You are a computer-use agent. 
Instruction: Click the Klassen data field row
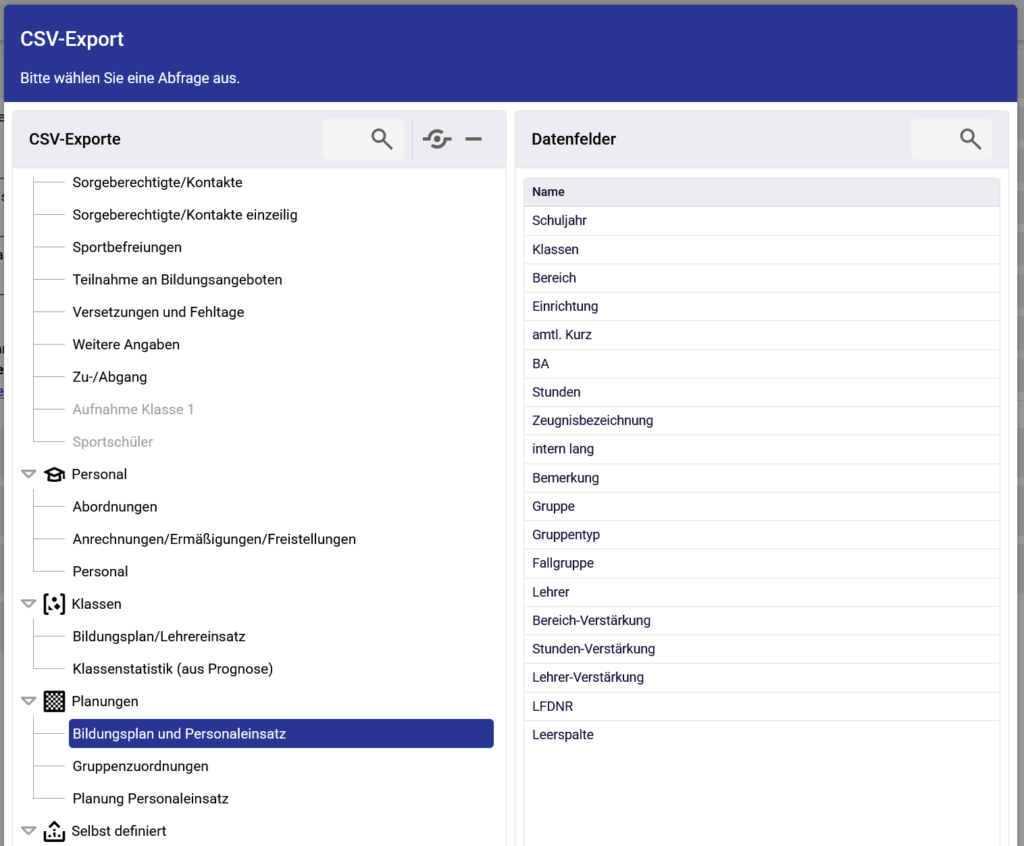click(761, 250)
